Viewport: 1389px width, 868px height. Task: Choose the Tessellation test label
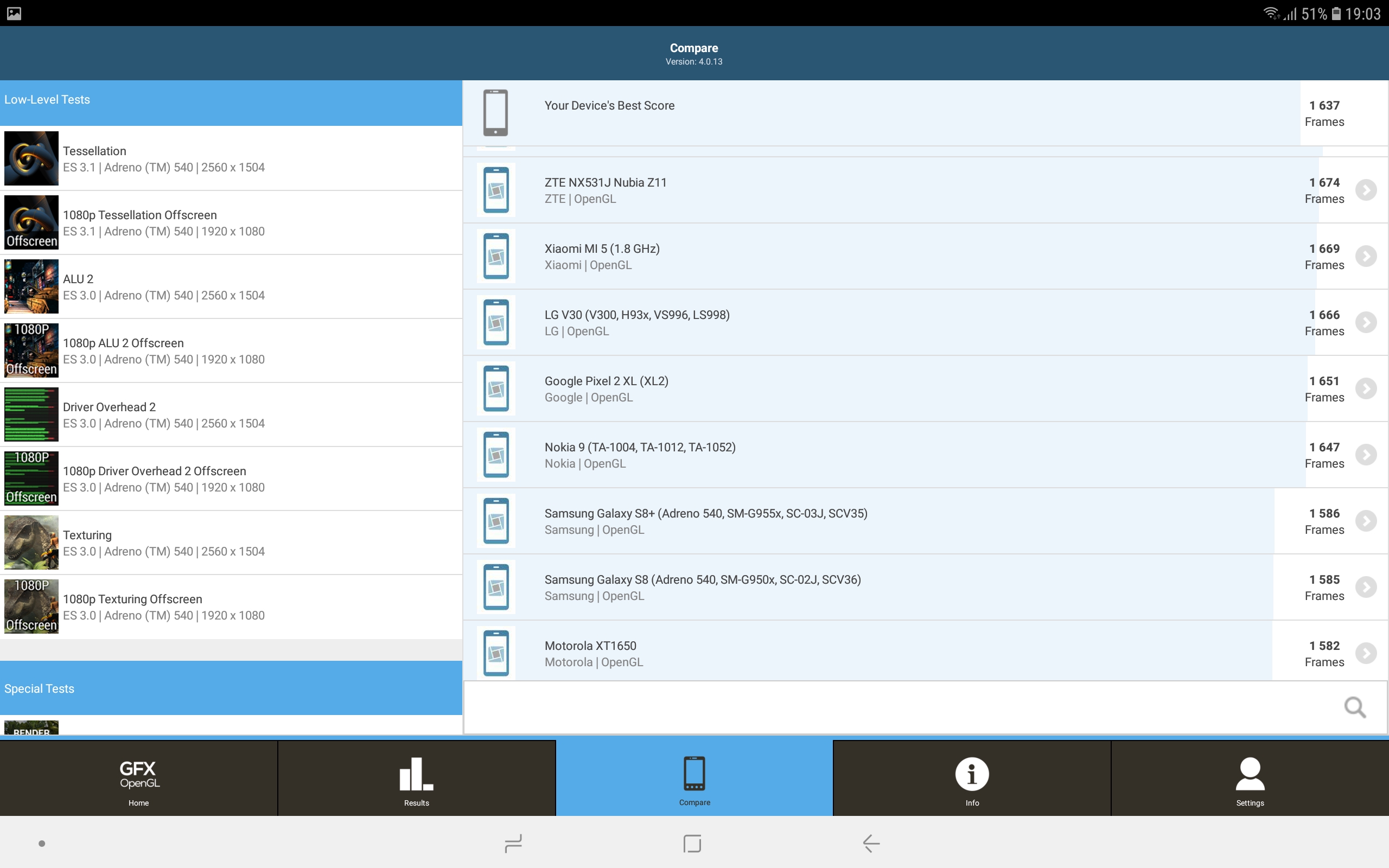pyautogui.click(x=95, y=151)
